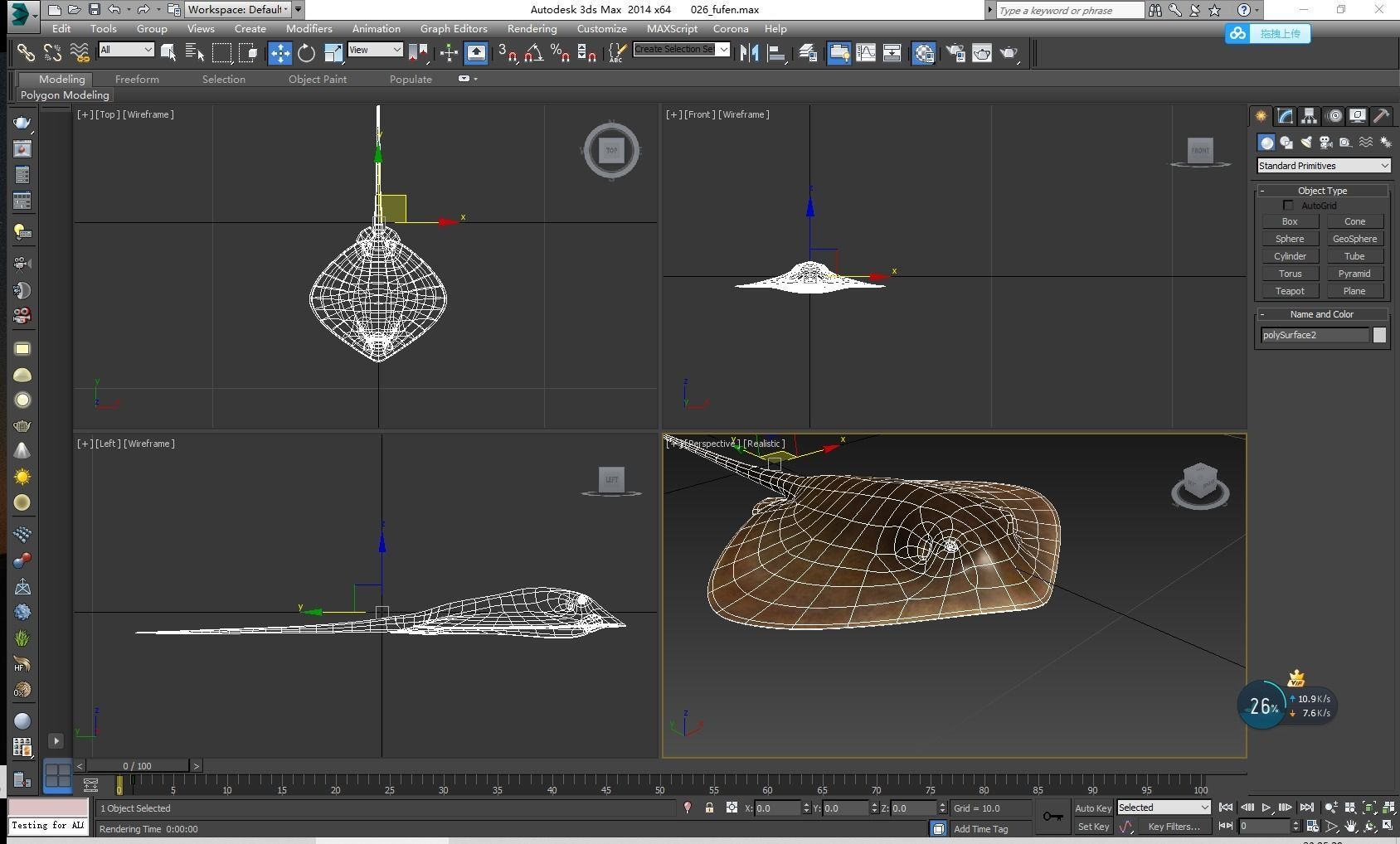
Task: Click the object color swatch
Action: pyautogui.click(x=1379, y=335)
